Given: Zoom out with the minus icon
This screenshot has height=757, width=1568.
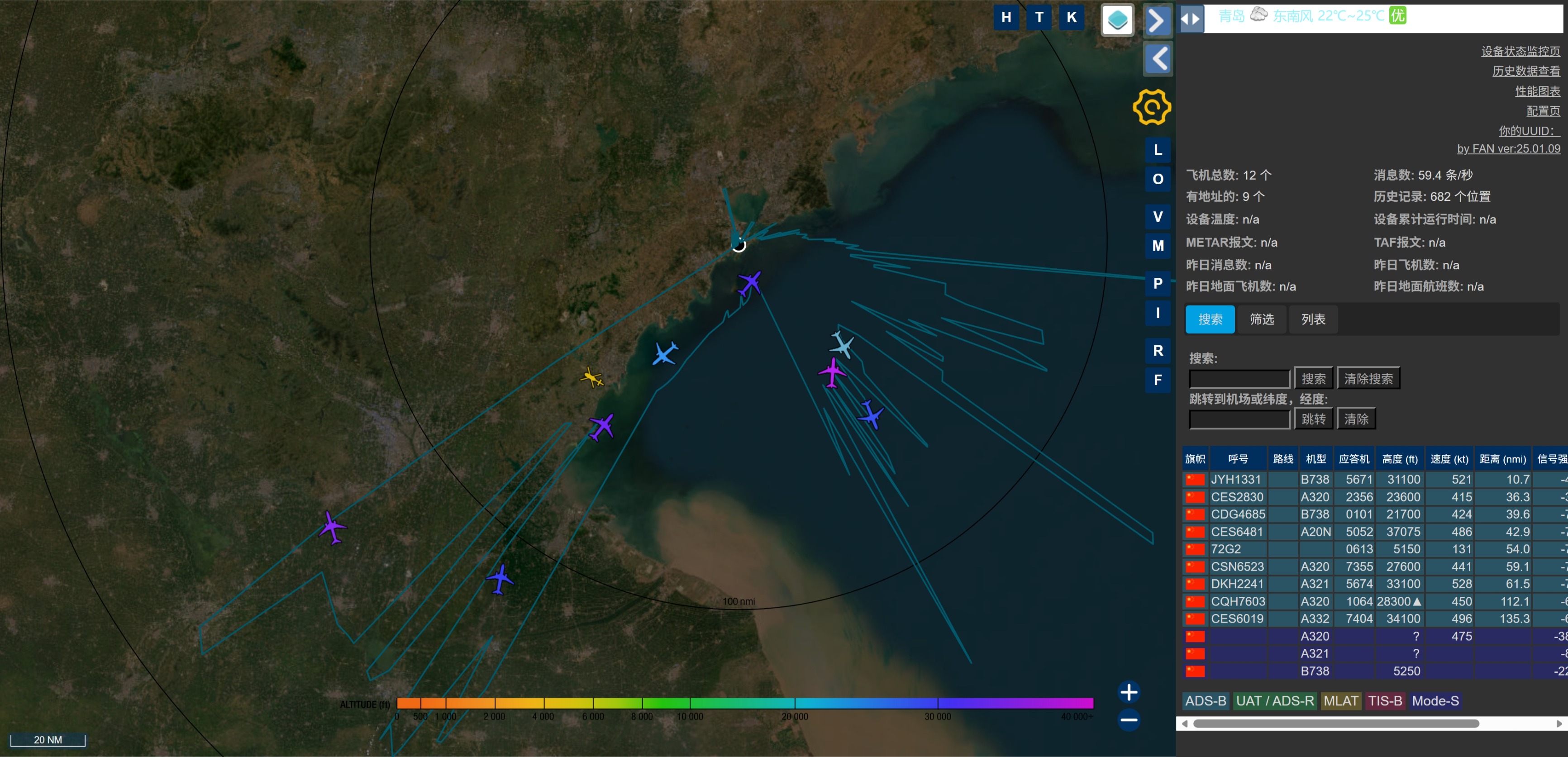Looking at the screenshot, I should (x=1129, y=720).
